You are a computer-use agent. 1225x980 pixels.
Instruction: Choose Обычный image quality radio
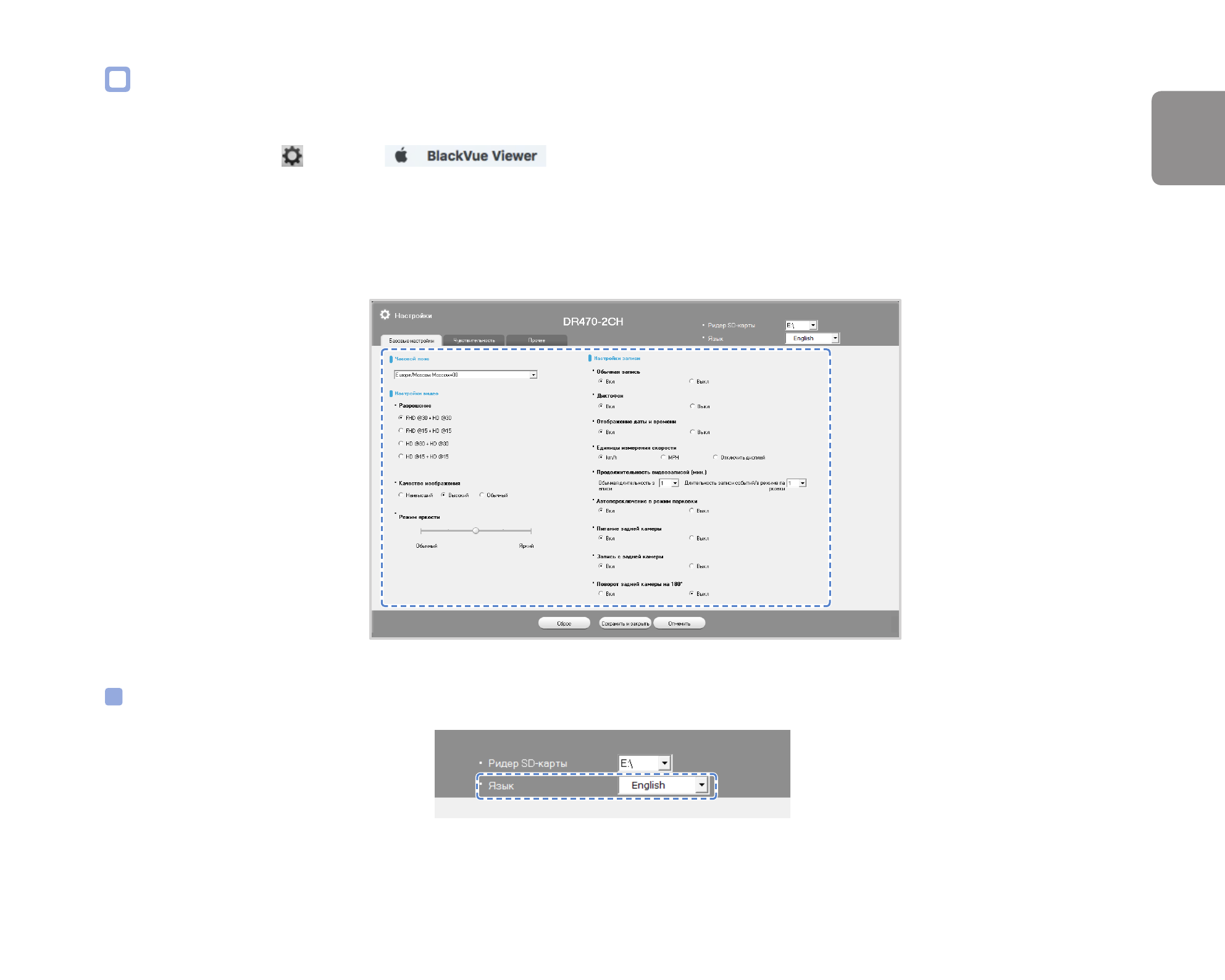coord(482,495)
